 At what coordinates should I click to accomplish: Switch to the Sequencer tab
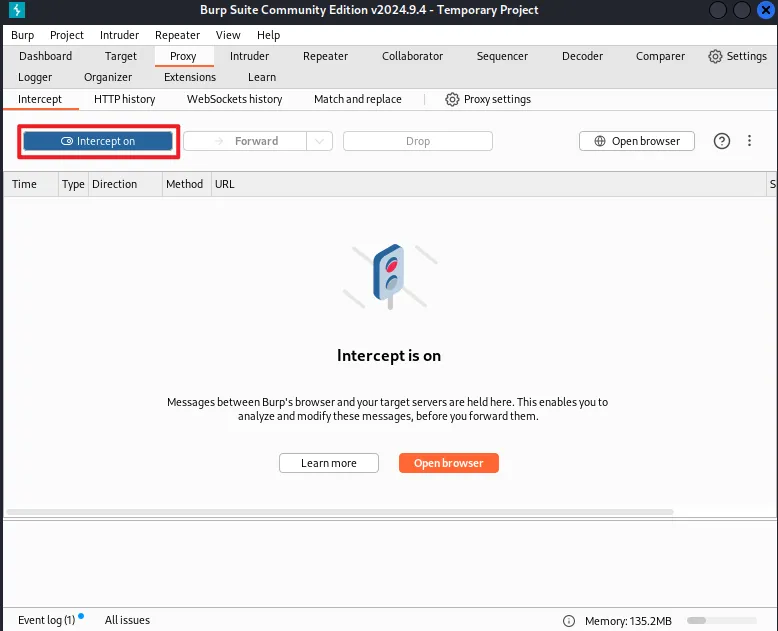click(502, 56)
